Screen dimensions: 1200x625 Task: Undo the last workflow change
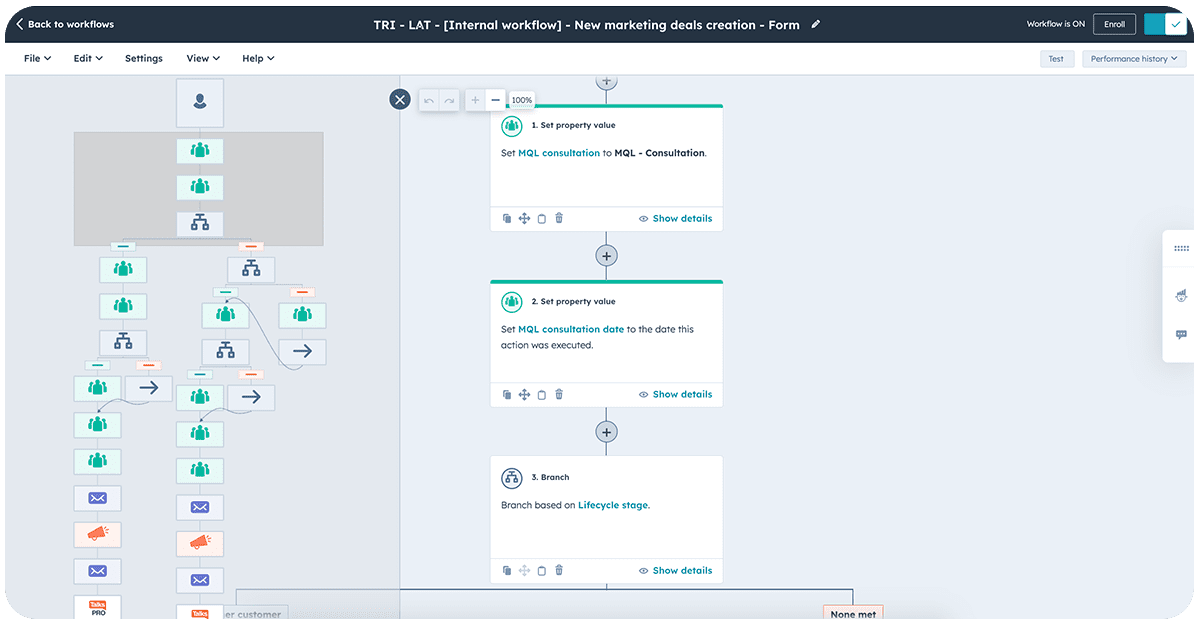(429, 100)
